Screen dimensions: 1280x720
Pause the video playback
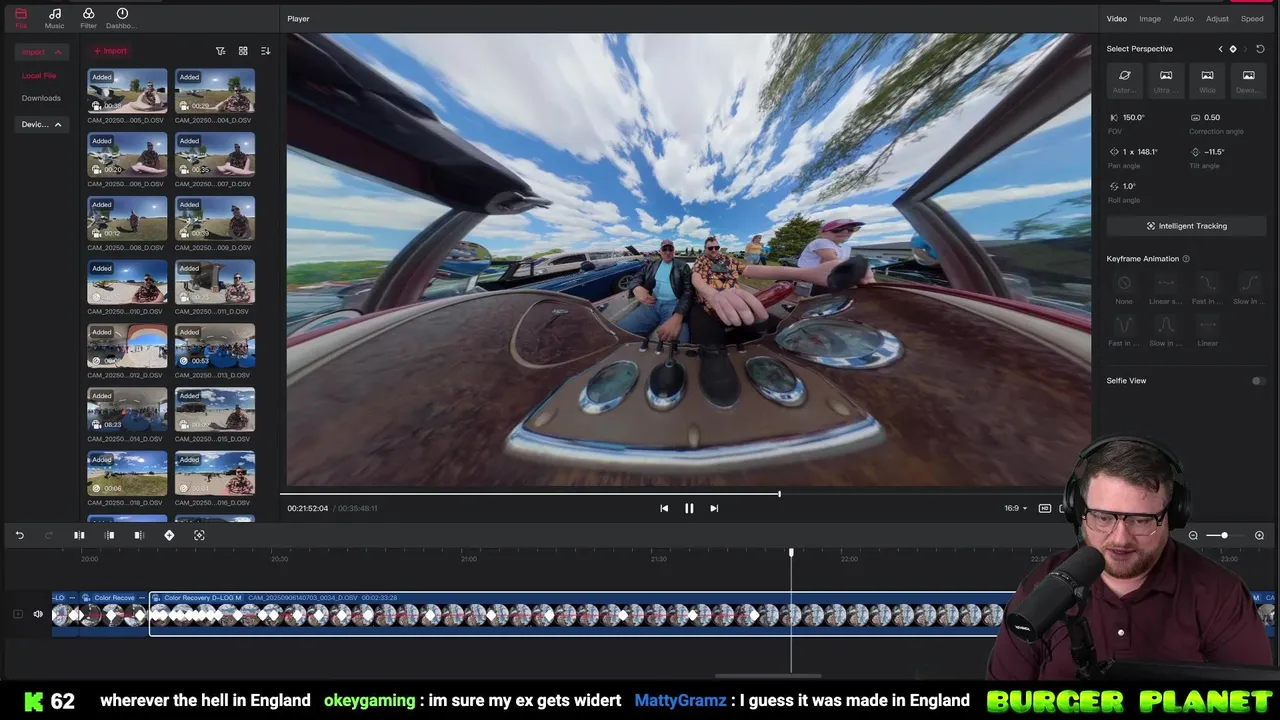pos(689,508)
